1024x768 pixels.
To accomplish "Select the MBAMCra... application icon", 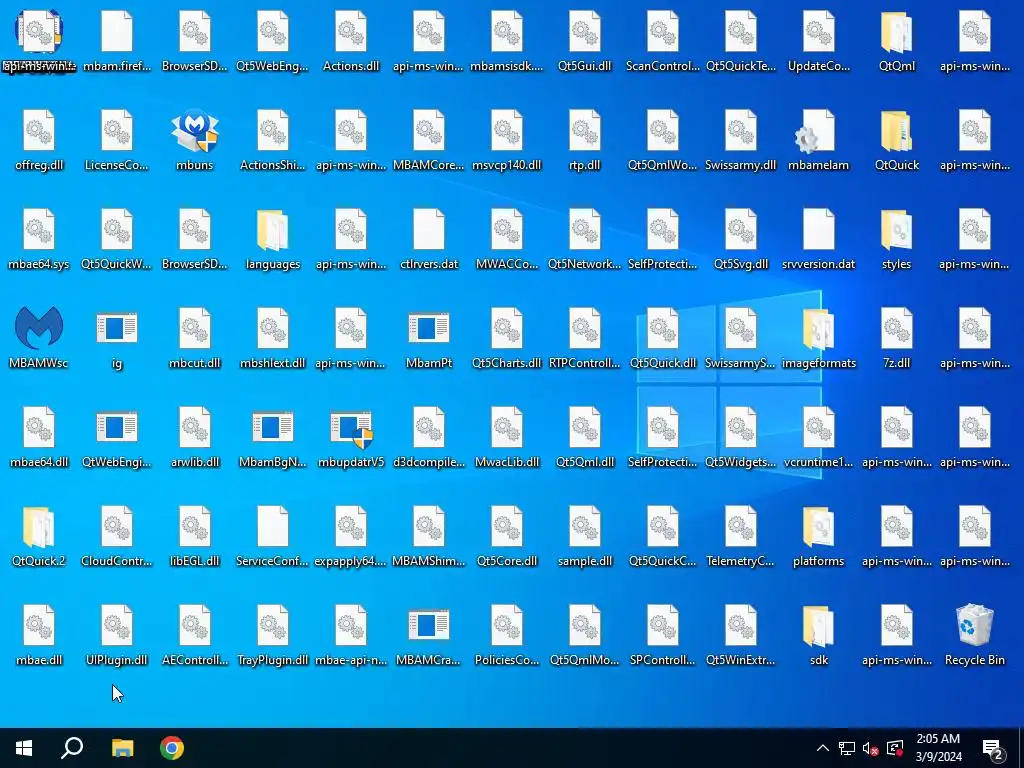I will point(428,625).
